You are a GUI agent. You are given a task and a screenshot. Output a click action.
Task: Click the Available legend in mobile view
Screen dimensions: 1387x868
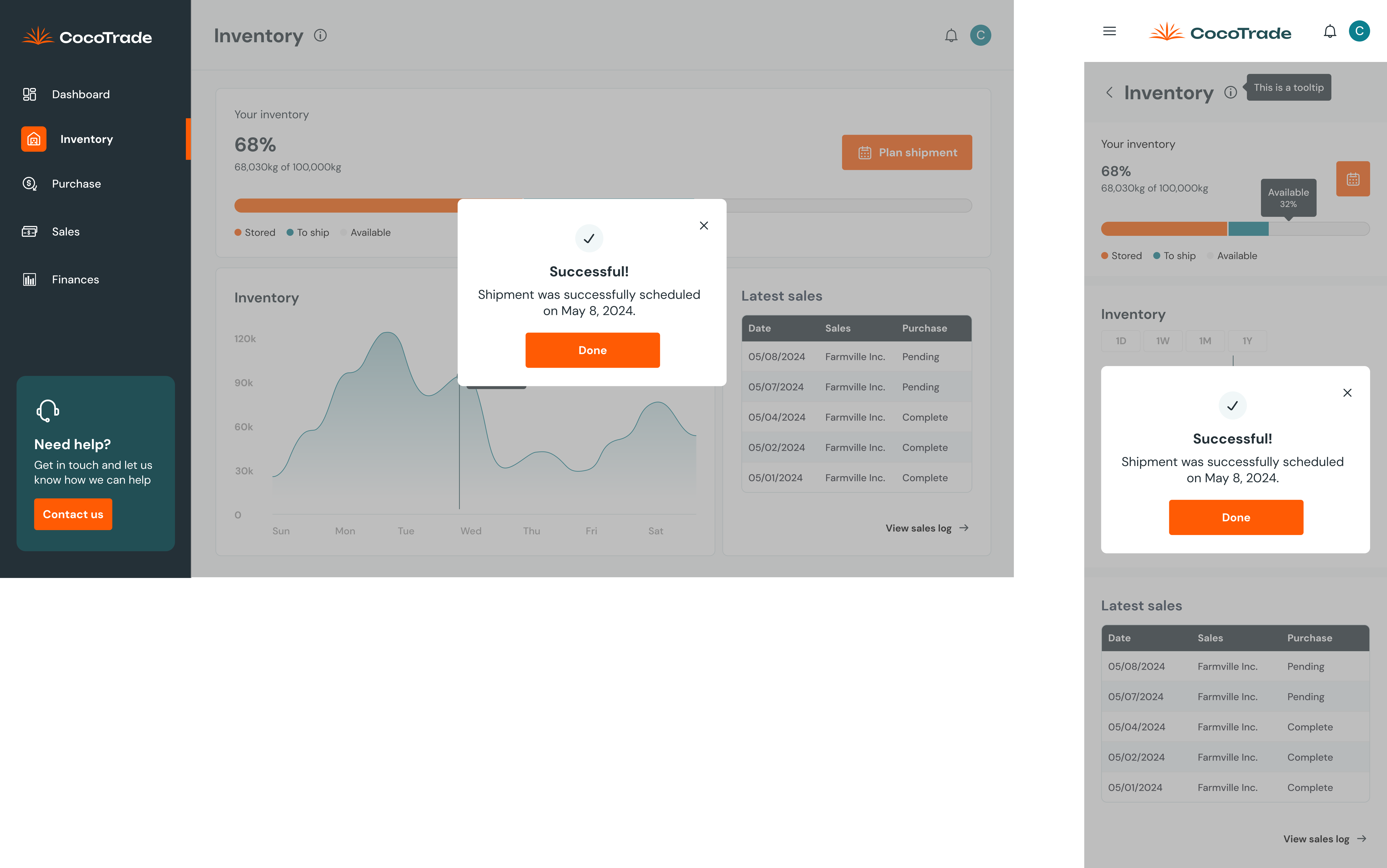coord(1232,256)
